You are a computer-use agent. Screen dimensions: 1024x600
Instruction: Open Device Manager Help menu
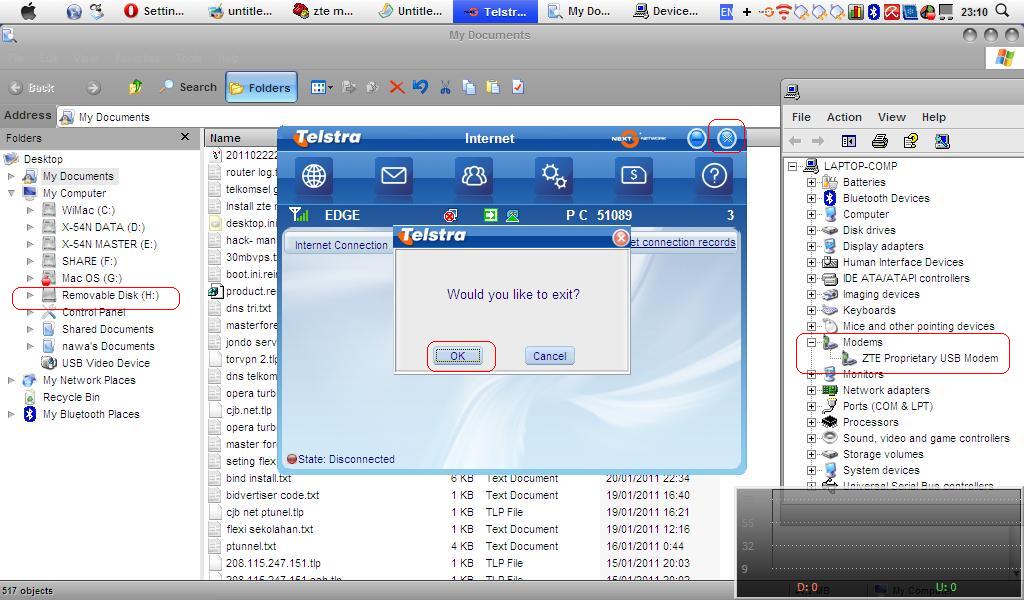pyautogui.click(x=933, y=117)
